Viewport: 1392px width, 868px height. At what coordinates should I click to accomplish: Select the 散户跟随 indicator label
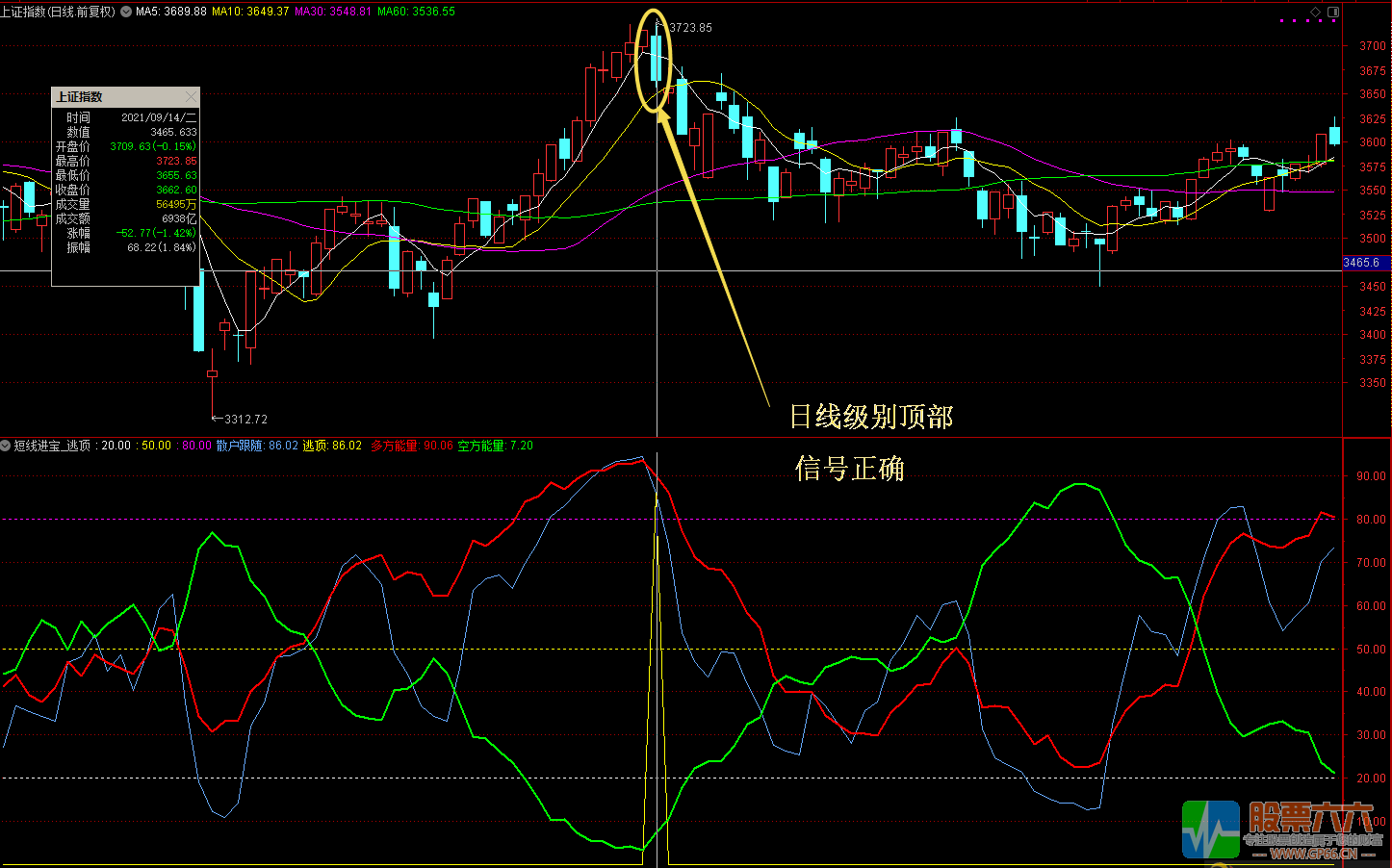click(x=257, y=446)
